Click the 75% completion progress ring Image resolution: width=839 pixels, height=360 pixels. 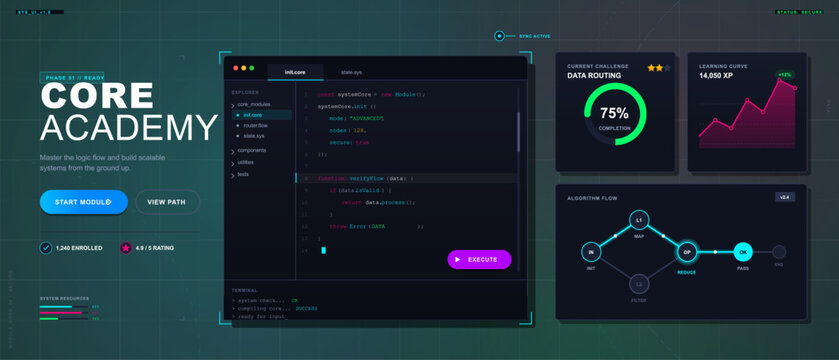[x=615, y=114]
